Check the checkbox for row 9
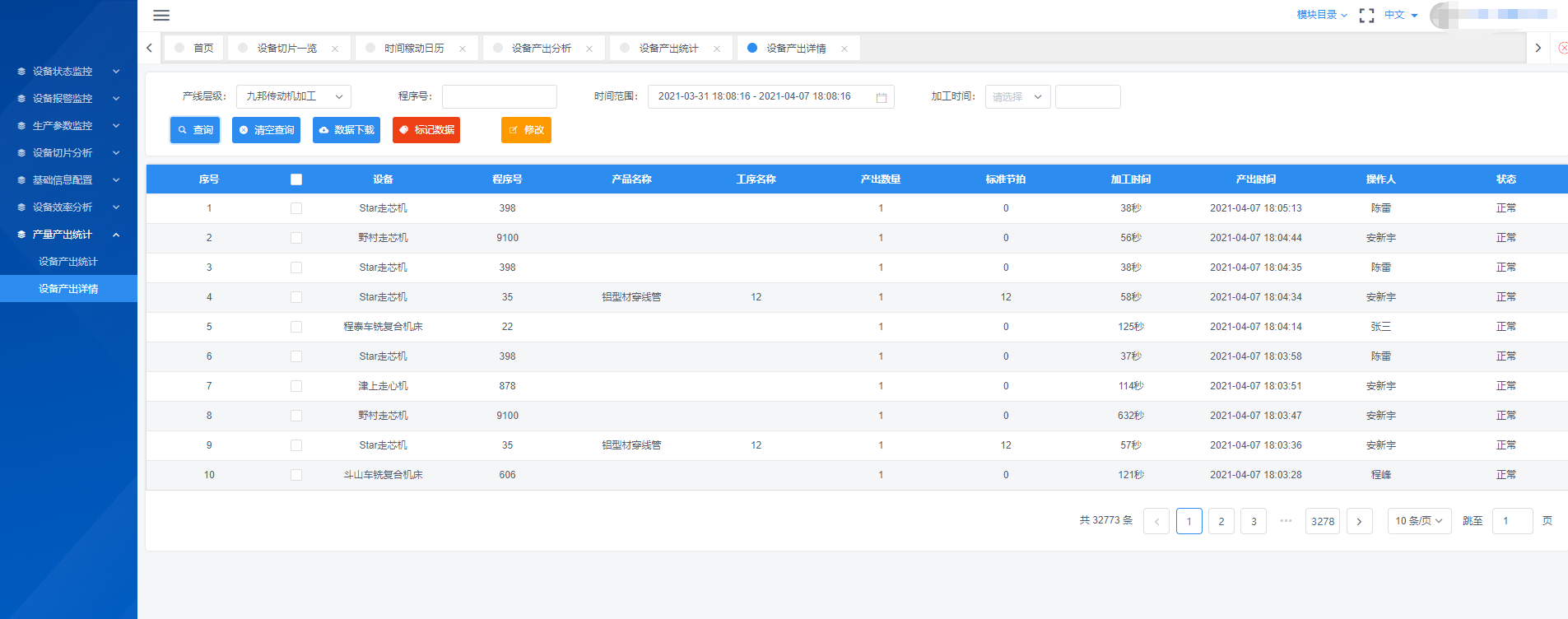Image resolution: width=1568 pixels, height=619 pixels. 296,445
